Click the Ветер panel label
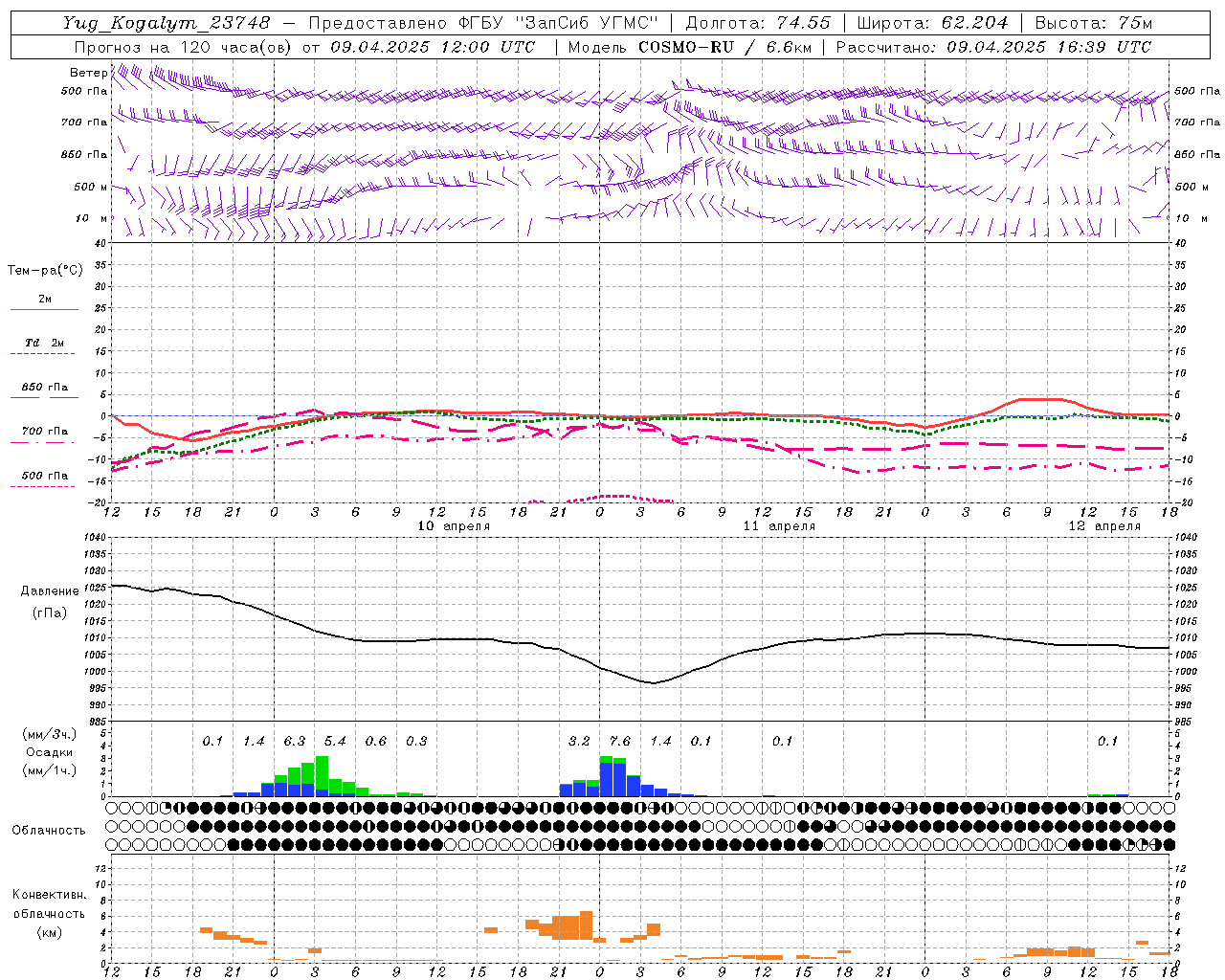The image size is (1225, 980). pyautogui.click(x=88, y=73)
